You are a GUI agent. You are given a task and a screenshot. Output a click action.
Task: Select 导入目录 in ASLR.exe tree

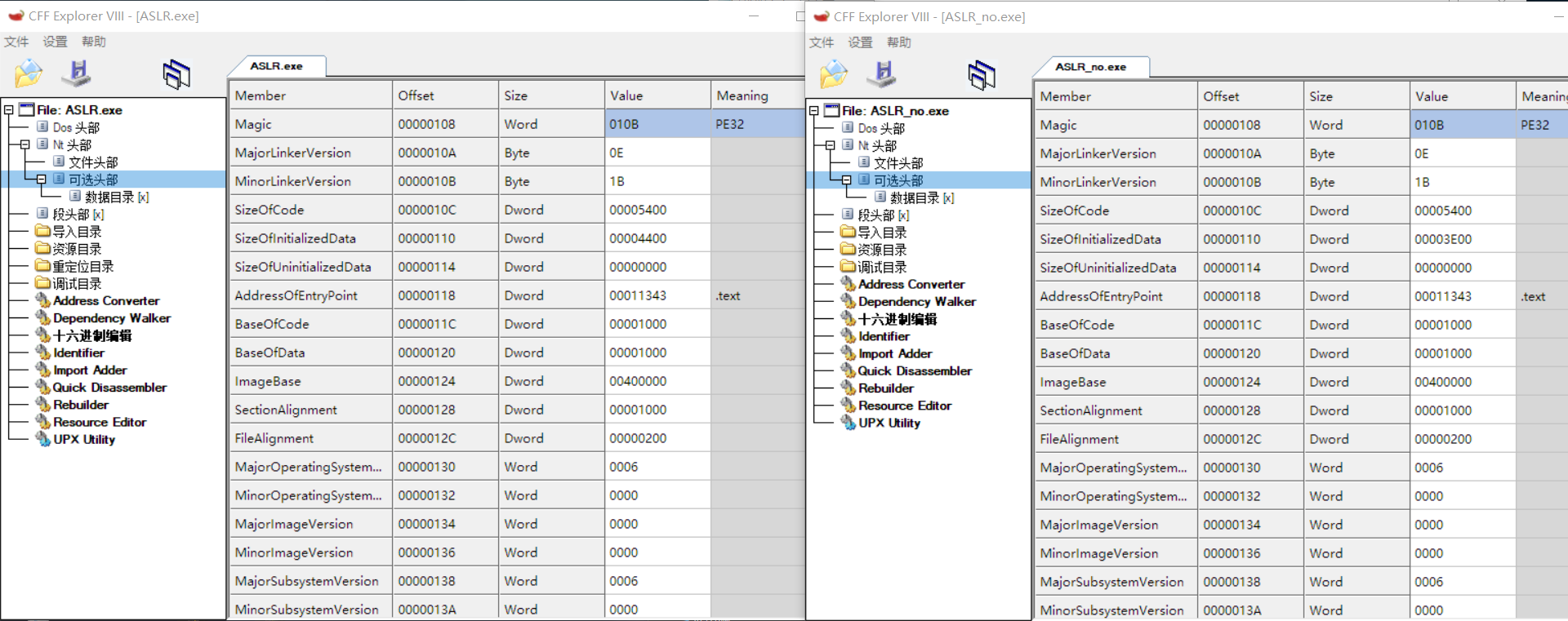point(77,232)
